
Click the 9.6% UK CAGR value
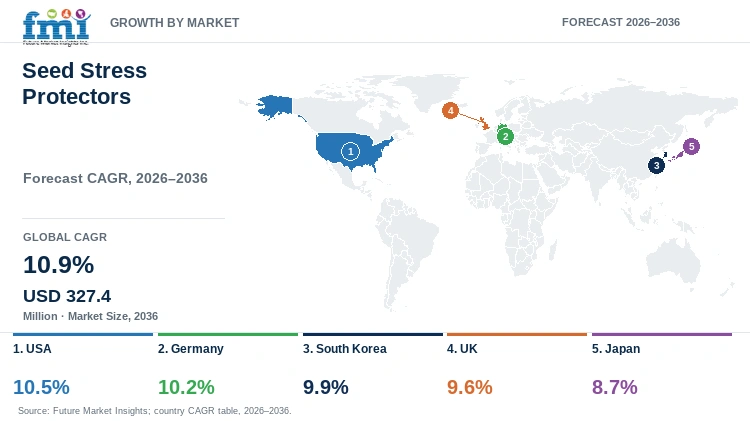coord(470,387)
